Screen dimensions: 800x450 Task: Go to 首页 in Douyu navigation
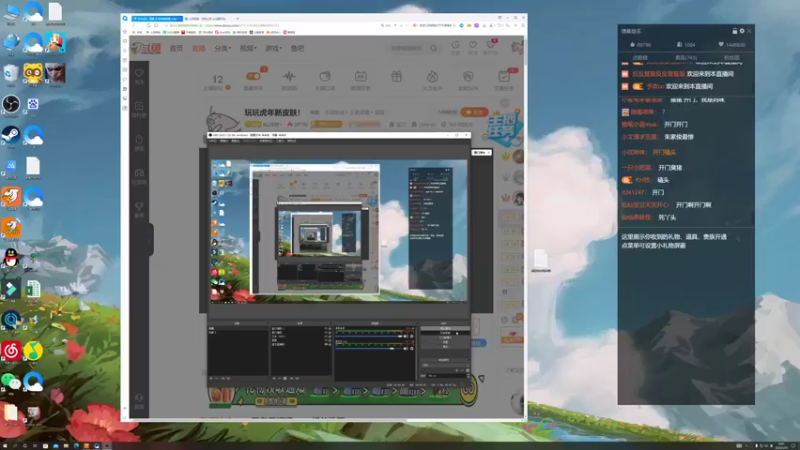tap(176, 48)
